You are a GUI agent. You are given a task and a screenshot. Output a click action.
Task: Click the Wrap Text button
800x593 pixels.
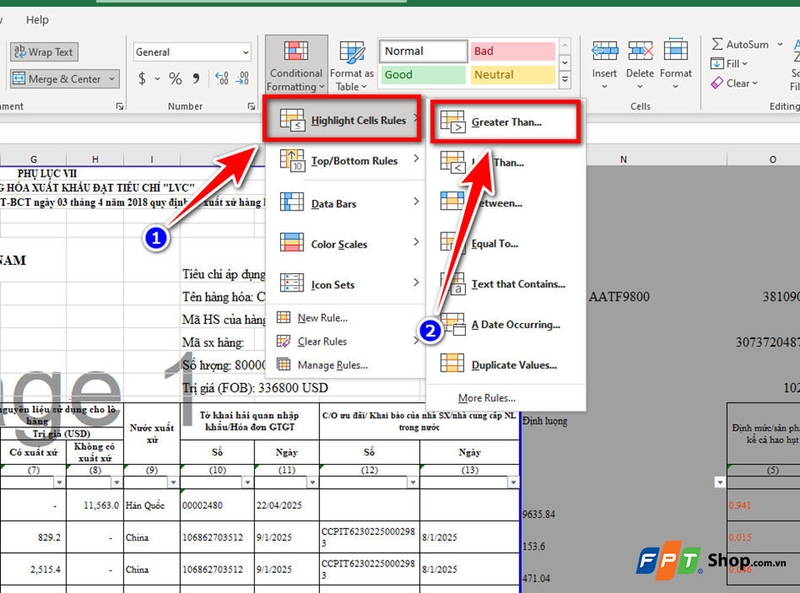point(44,52)
